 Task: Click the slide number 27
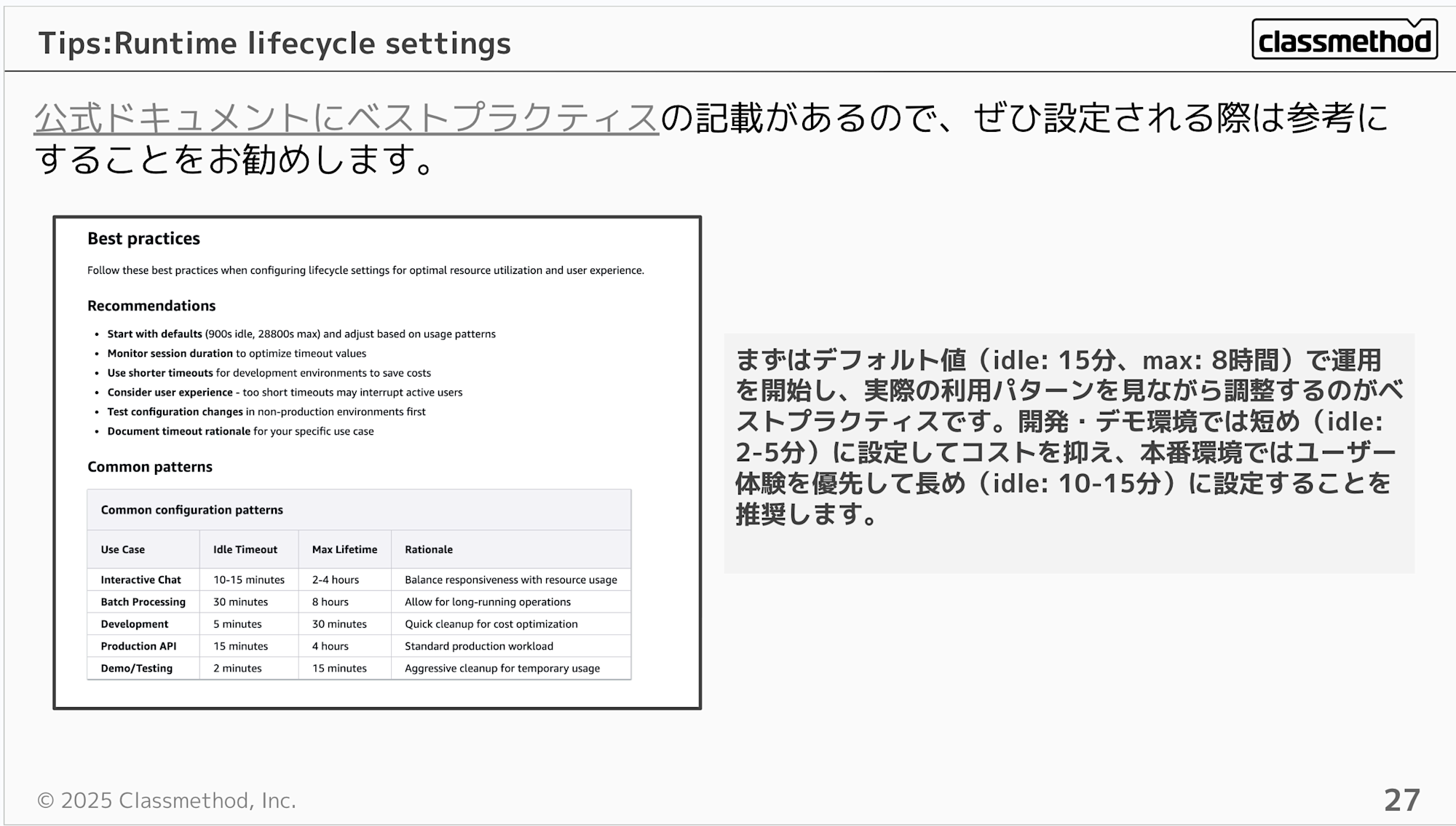click(1401, 801)
